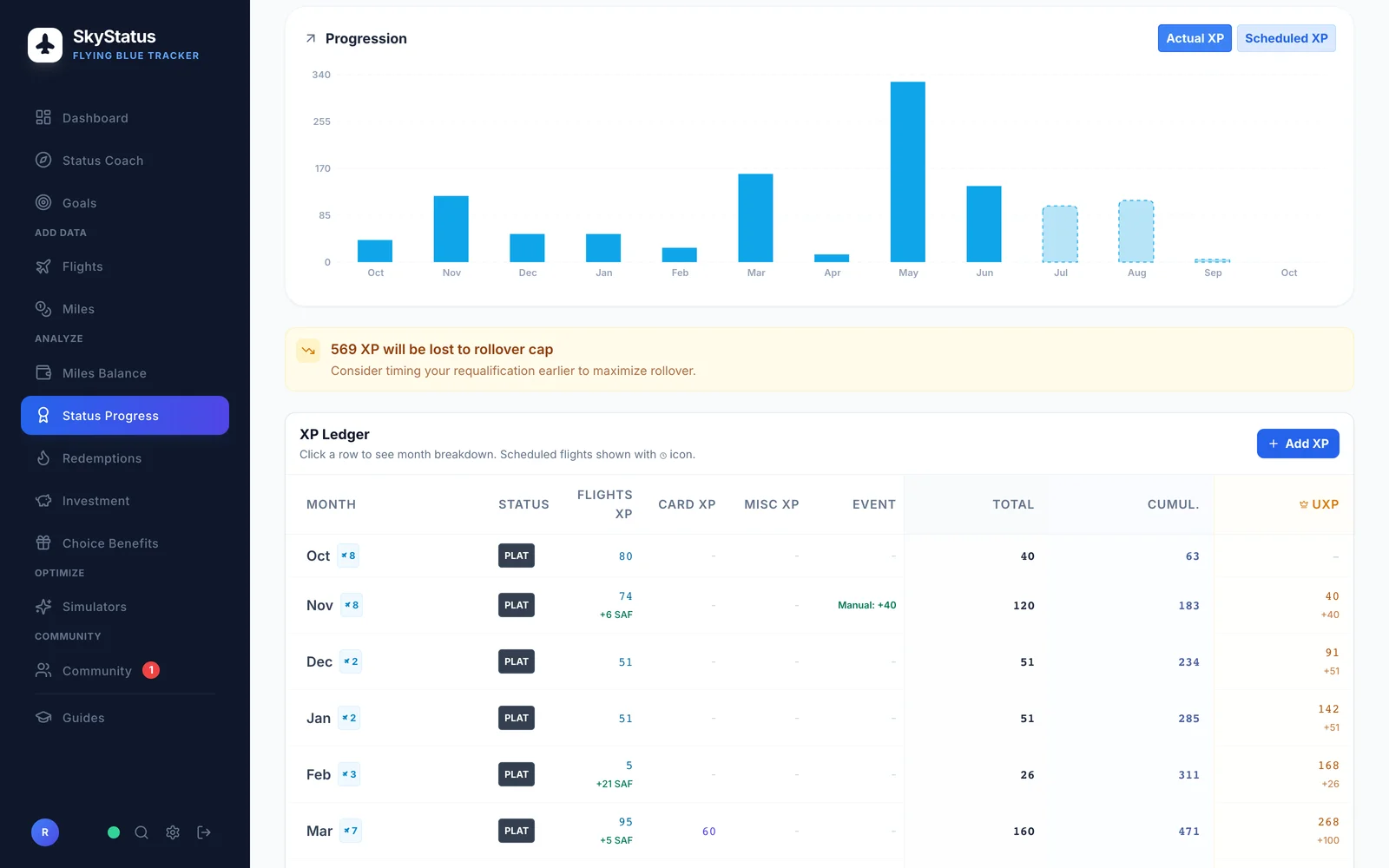Image resolution: width=1389 pixels, height=868 pixels.
Task: Toggle Scheduled XP chart view
Action: coord(1287,38)
